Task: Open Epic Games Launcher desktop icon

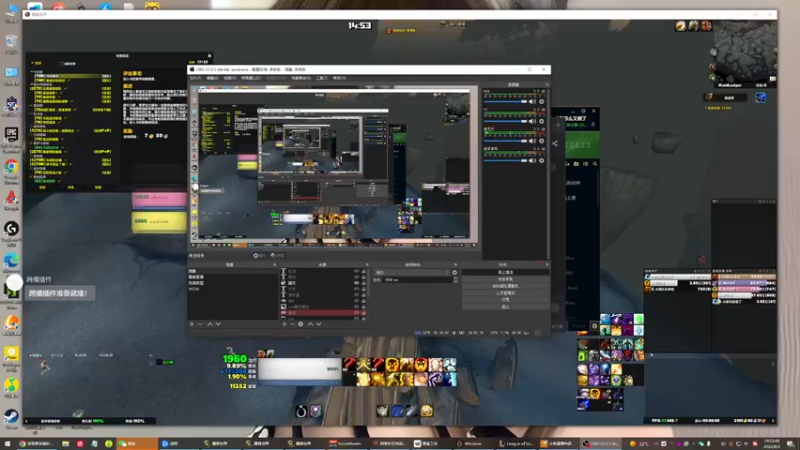Action: (x=11, y=135)
